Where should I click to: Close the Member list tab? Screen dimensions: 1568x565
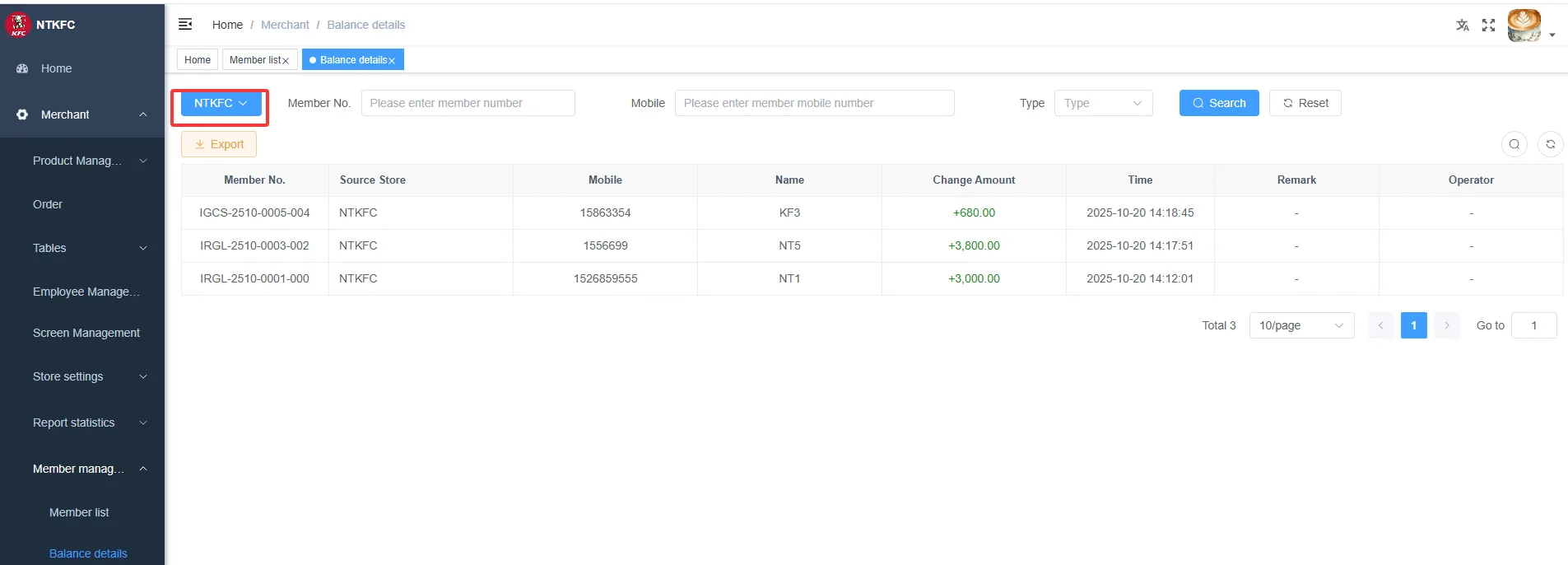286,61
